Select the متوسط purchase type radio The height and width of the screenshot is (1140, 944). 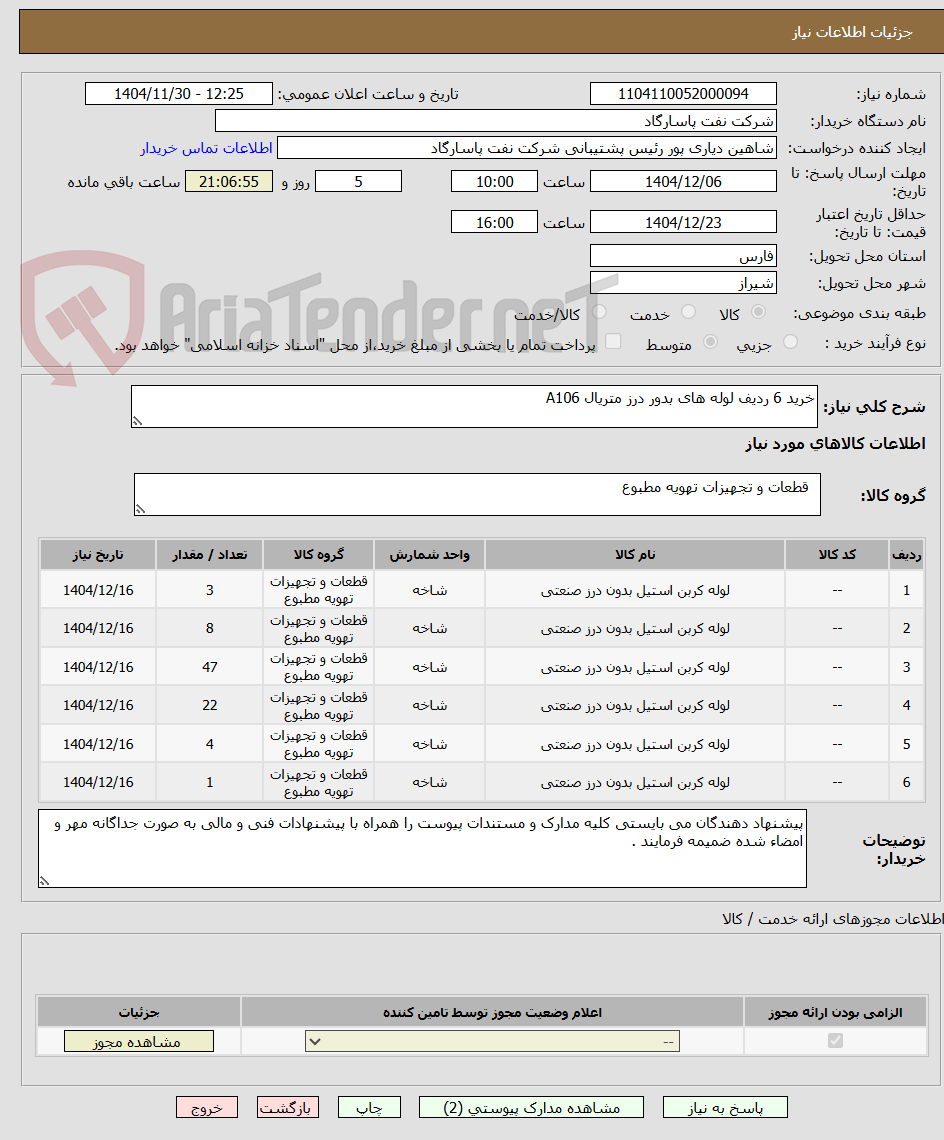(711, 342)
